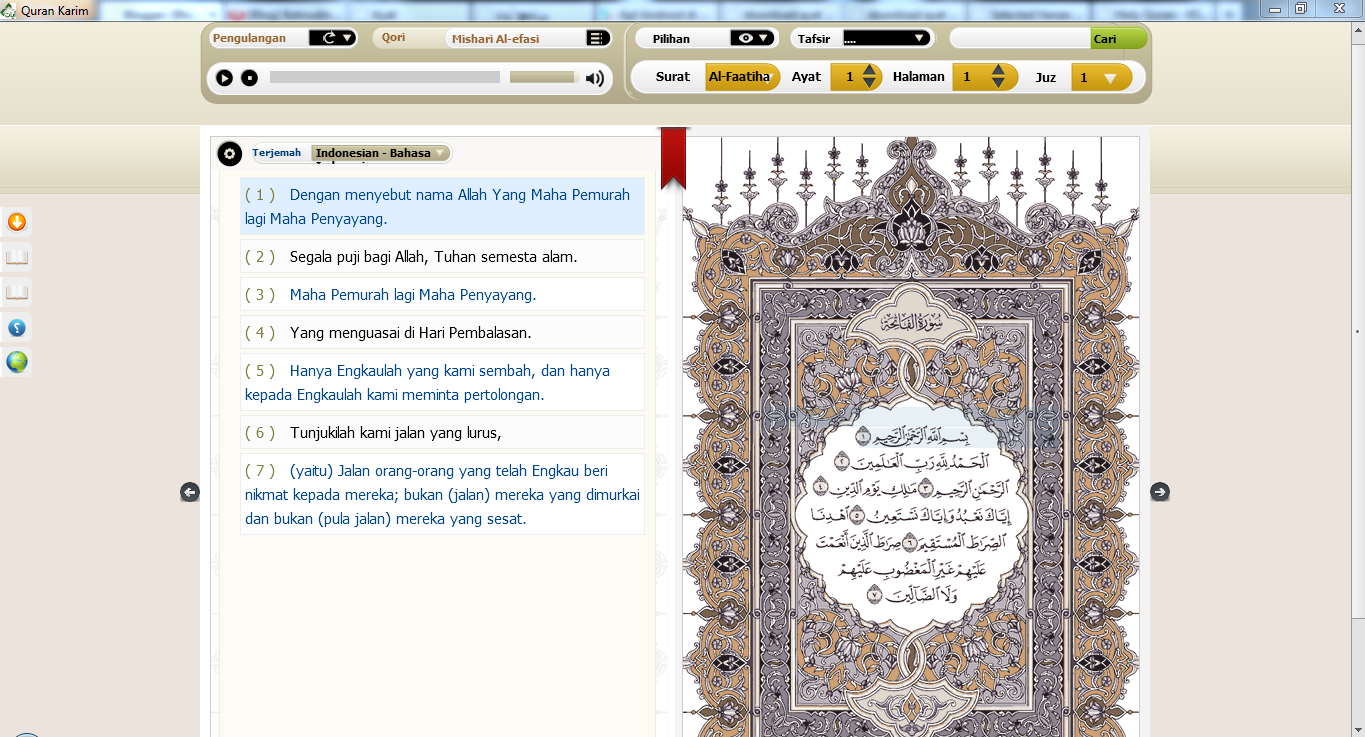Click the globe language icon in sidebar

(x=17, y=362)
